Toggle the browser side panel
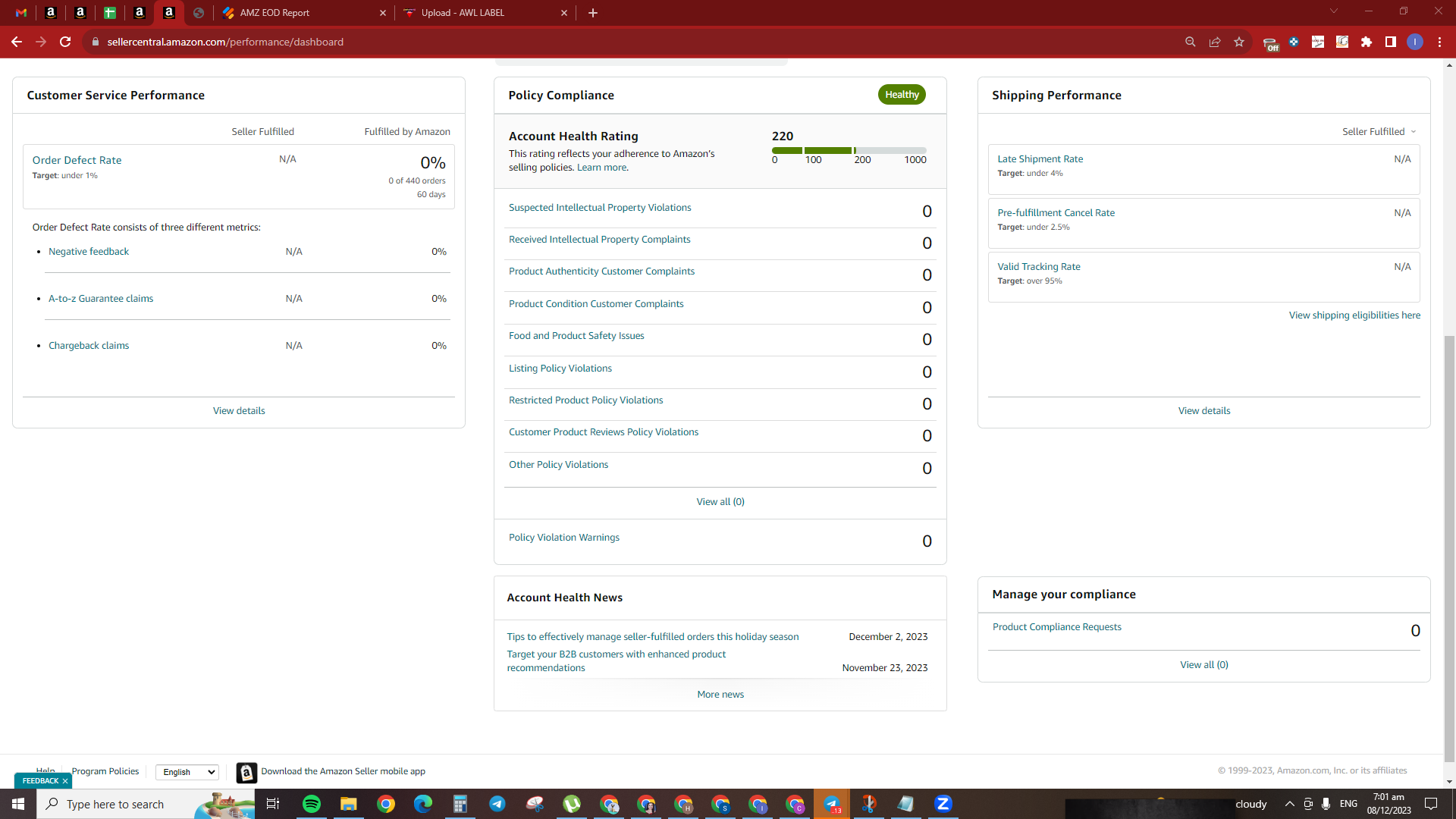The width and height of the screenshot is (1456, 819). 1391,42
